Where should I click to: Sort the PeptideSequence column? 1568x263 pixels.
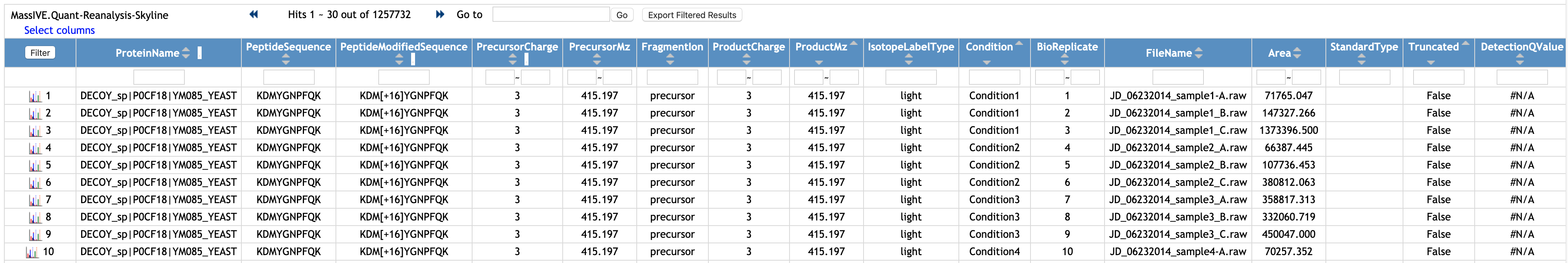286,60
